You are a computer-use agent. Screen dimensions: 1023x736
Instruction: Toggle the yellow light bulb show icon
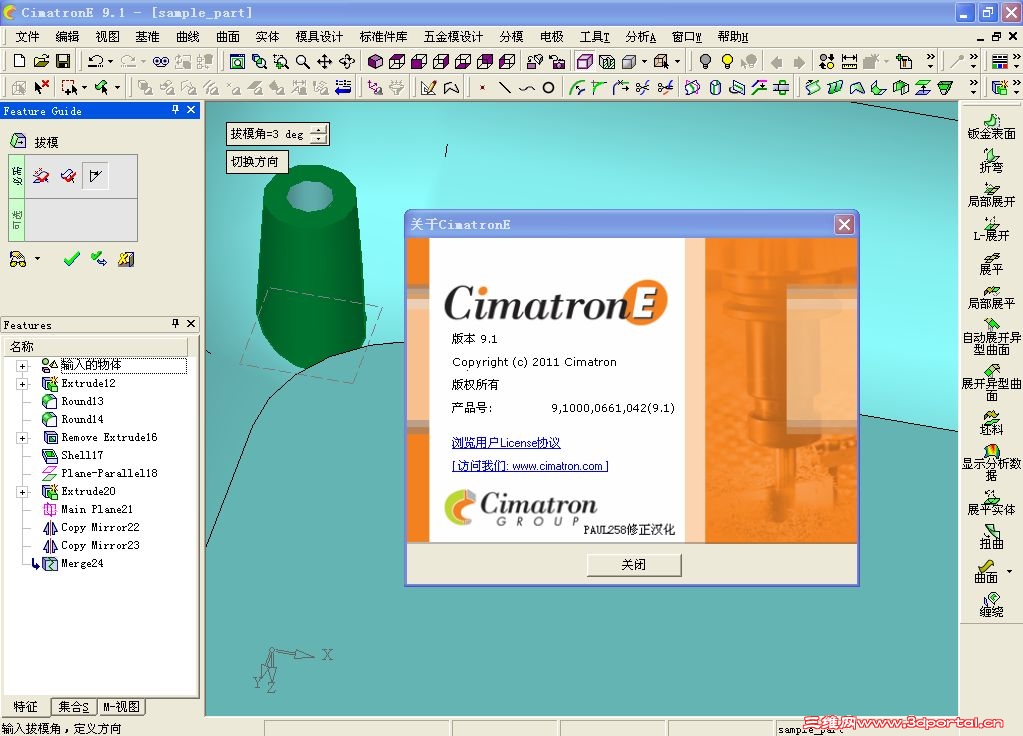727,61
